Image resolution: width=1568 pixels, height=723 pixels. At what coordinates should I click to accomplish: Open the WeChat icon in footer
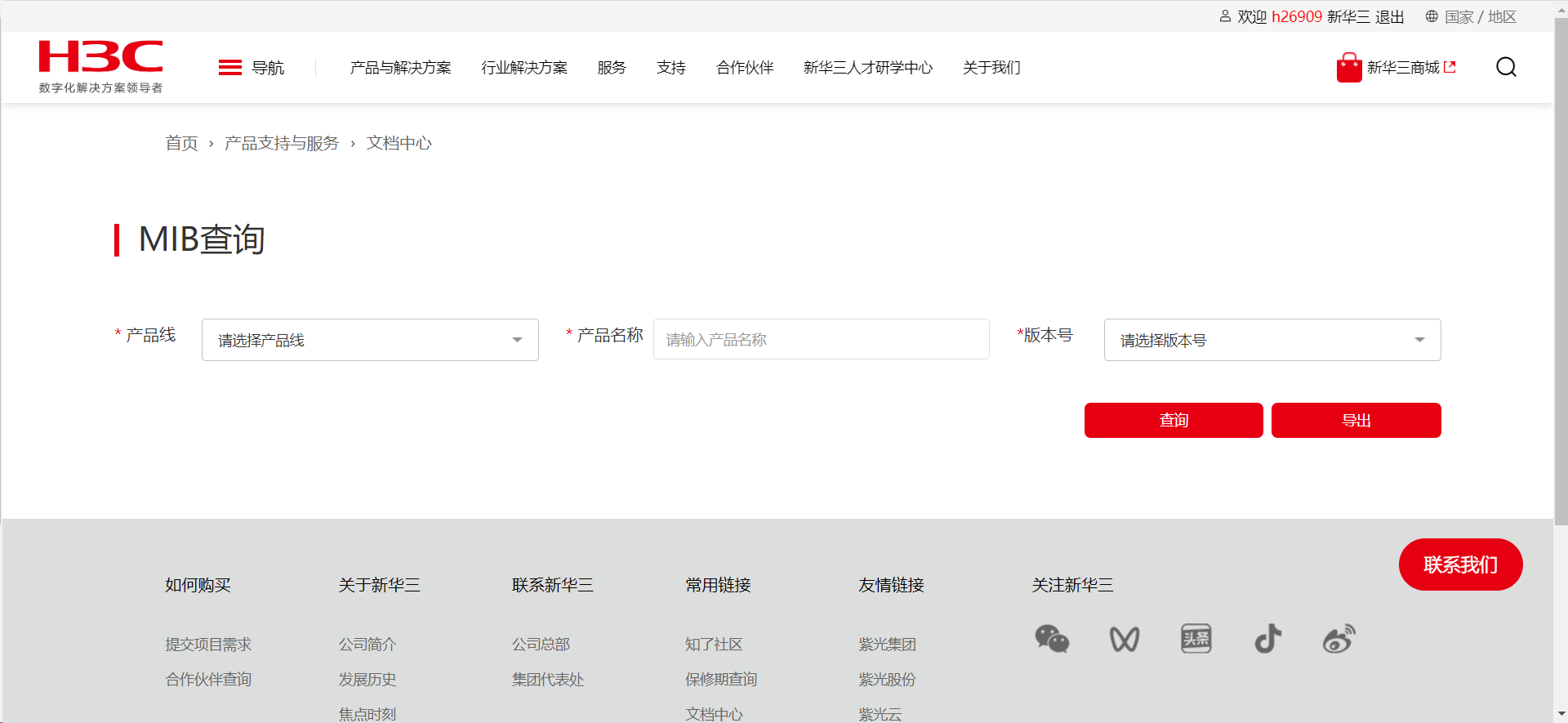click(1052, 639)
